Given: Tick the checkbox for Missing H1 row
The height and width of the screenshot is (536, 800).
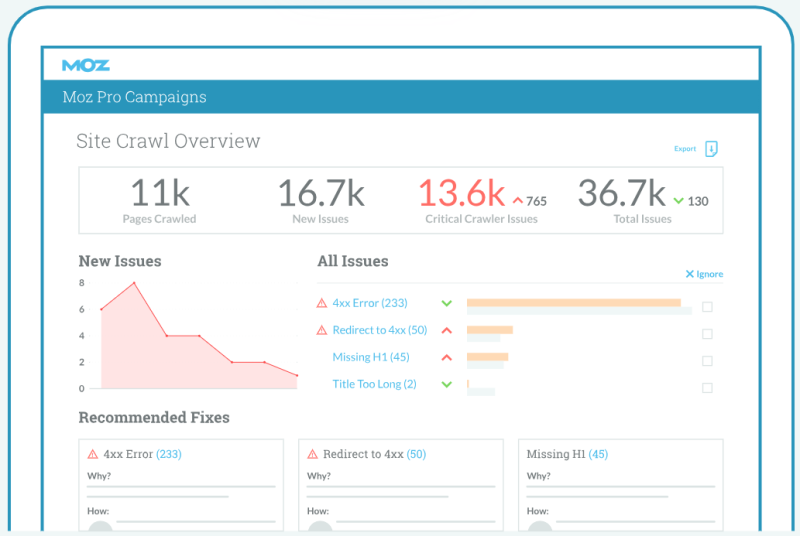Looking at the screenshot, I should 707,361.
